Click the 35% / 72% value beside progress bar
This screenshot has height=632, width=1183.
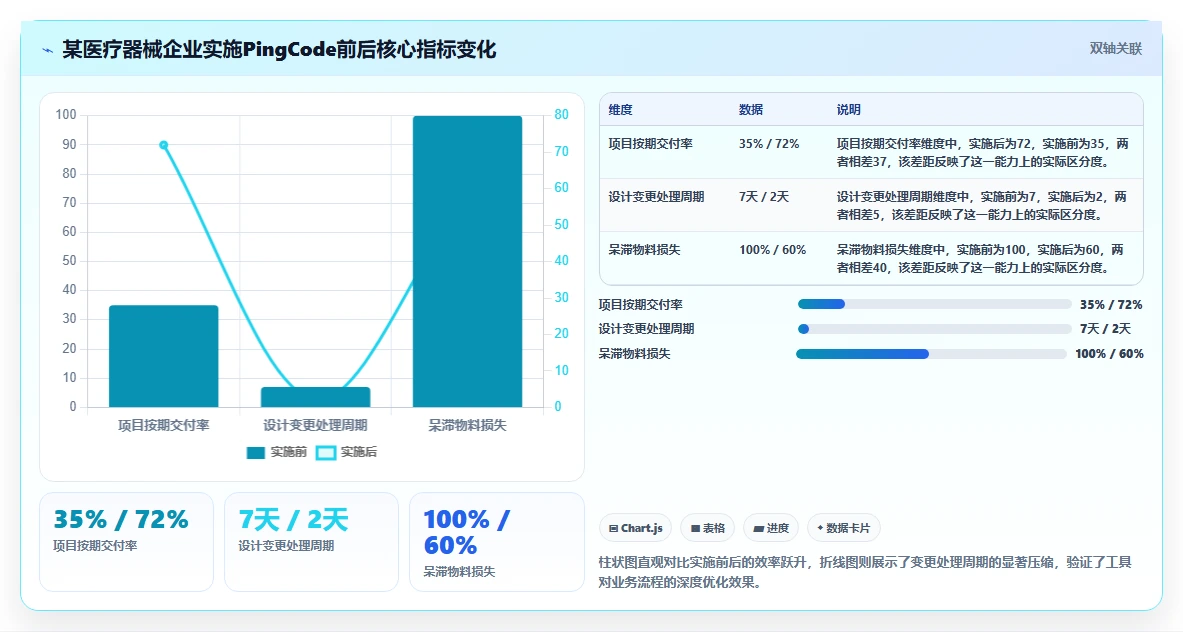click(1111, 305)
